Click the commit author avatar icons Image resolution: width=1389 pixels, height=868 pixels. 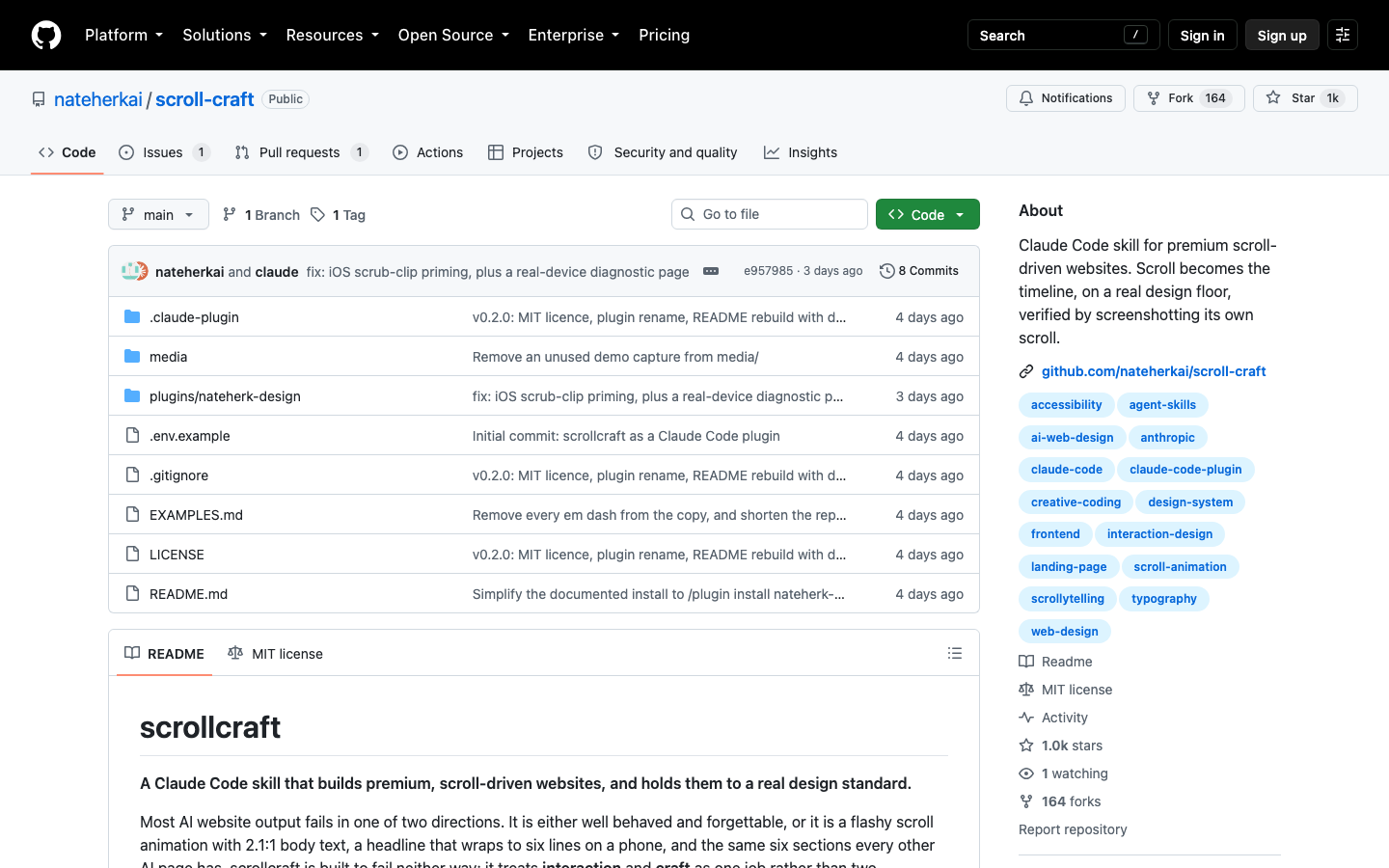pos(135,271)
